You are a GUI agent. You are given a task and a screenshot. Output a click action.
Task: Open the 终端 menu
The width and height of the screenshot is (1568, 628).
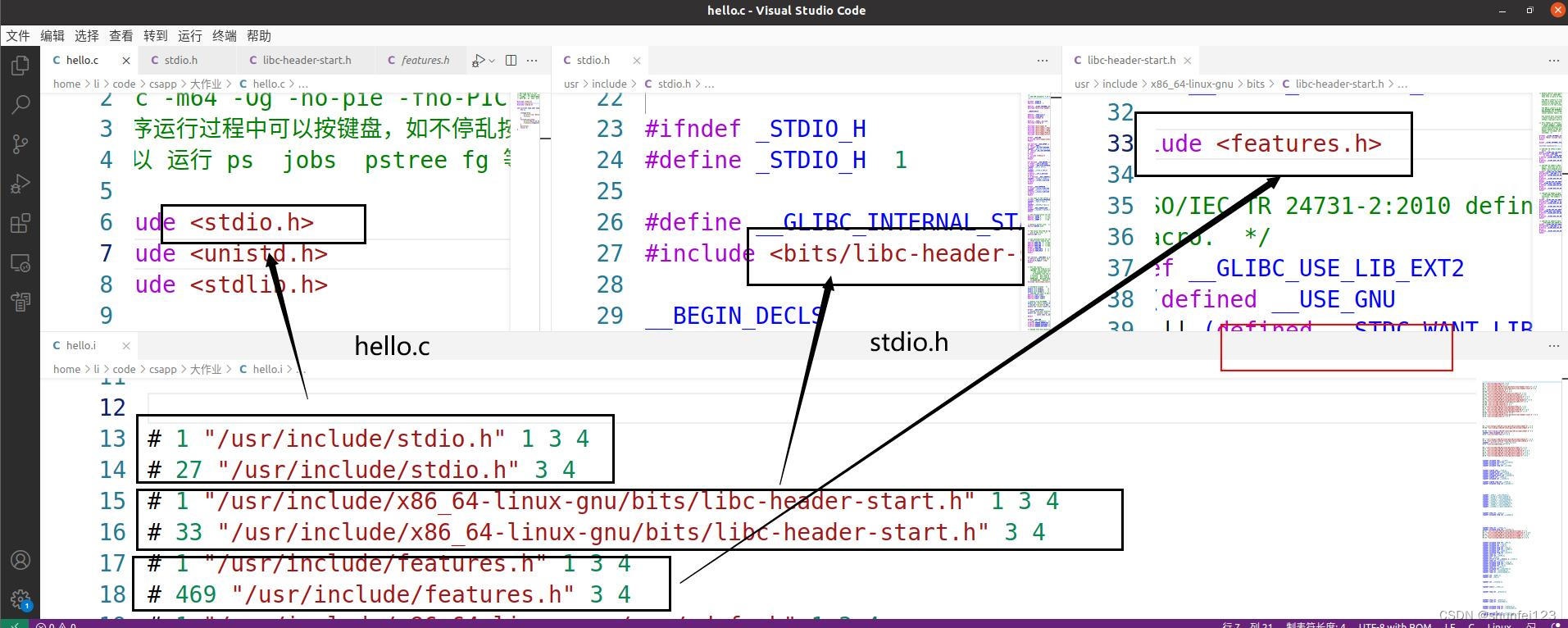tap(224, 36)
